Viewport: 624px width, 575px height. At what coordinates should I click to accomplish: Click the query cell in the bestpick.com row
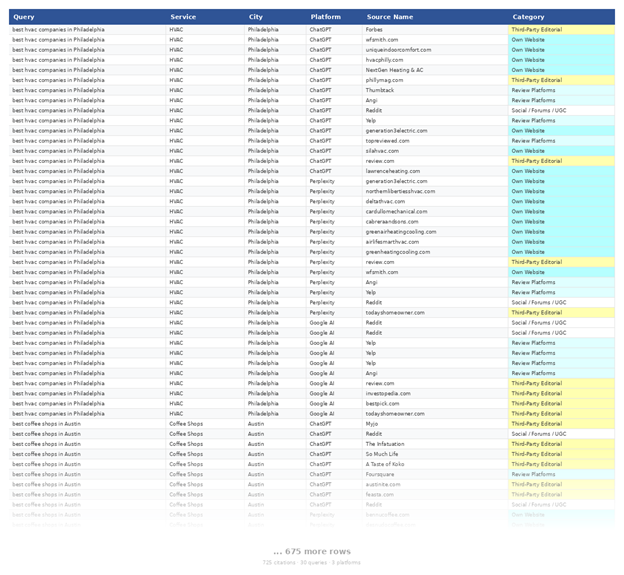click(87, 403)
